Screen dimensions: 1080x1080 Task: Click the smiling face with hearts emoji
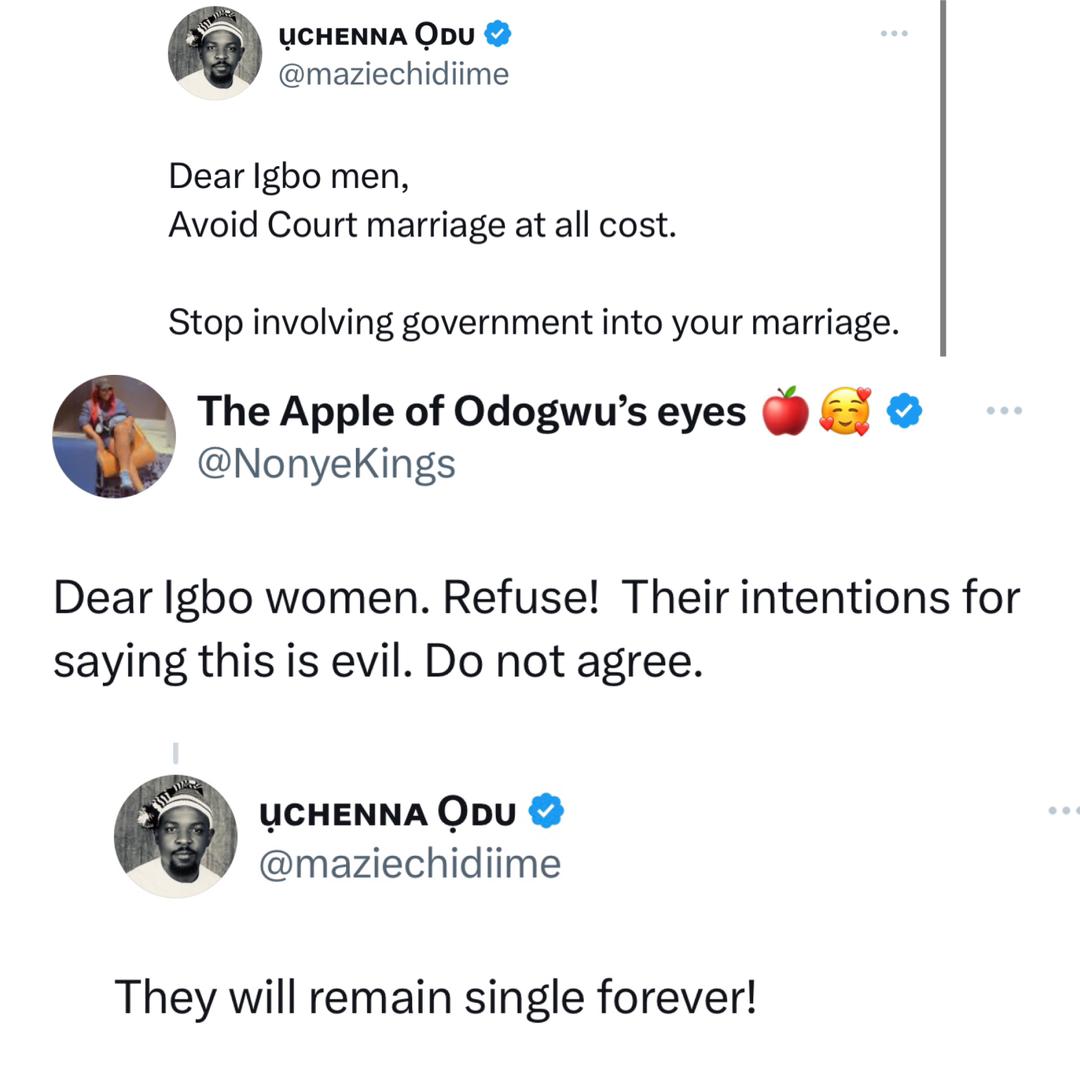tap(844, 412)
